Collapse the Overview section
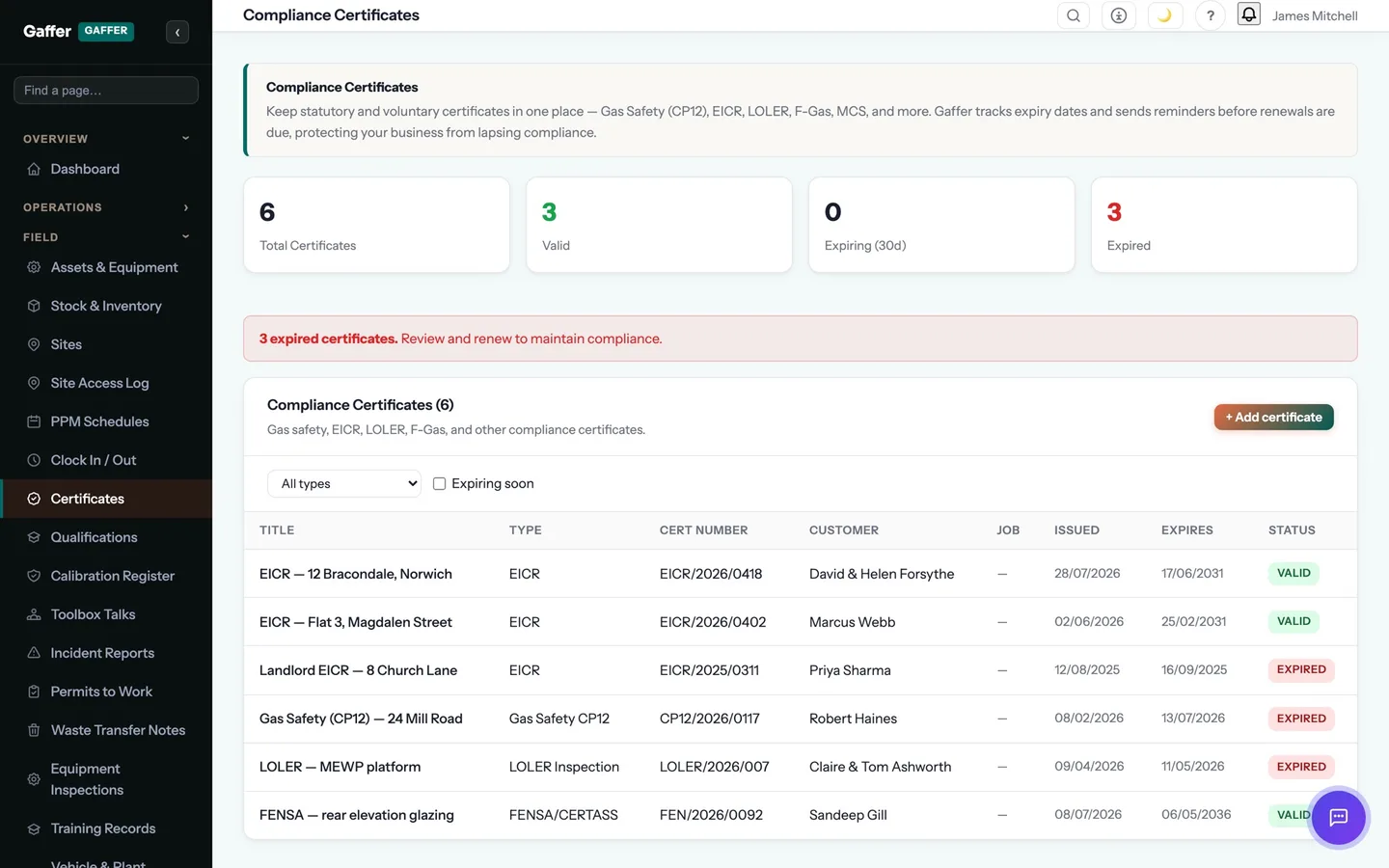1389x868 pixels. (x=106, y=139)
